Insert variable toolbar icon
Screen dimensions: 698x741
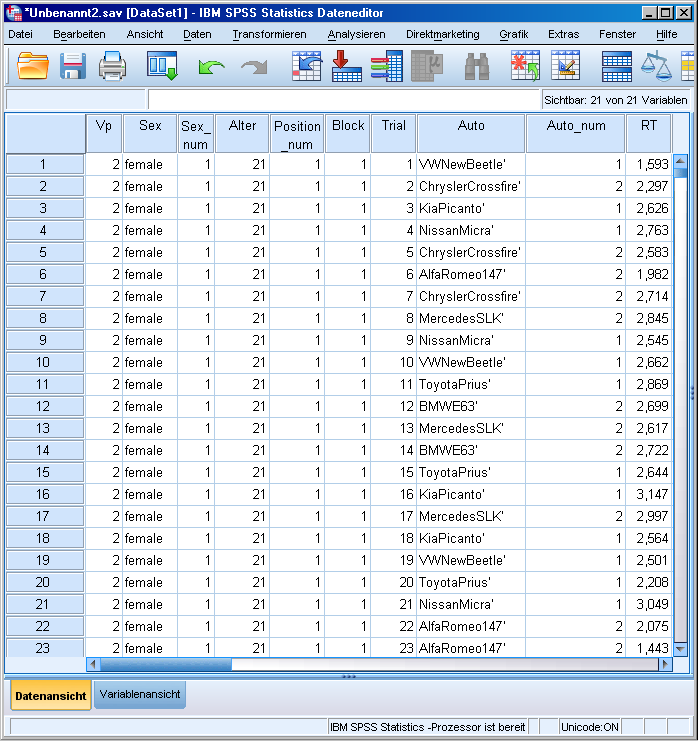point(565,66)
